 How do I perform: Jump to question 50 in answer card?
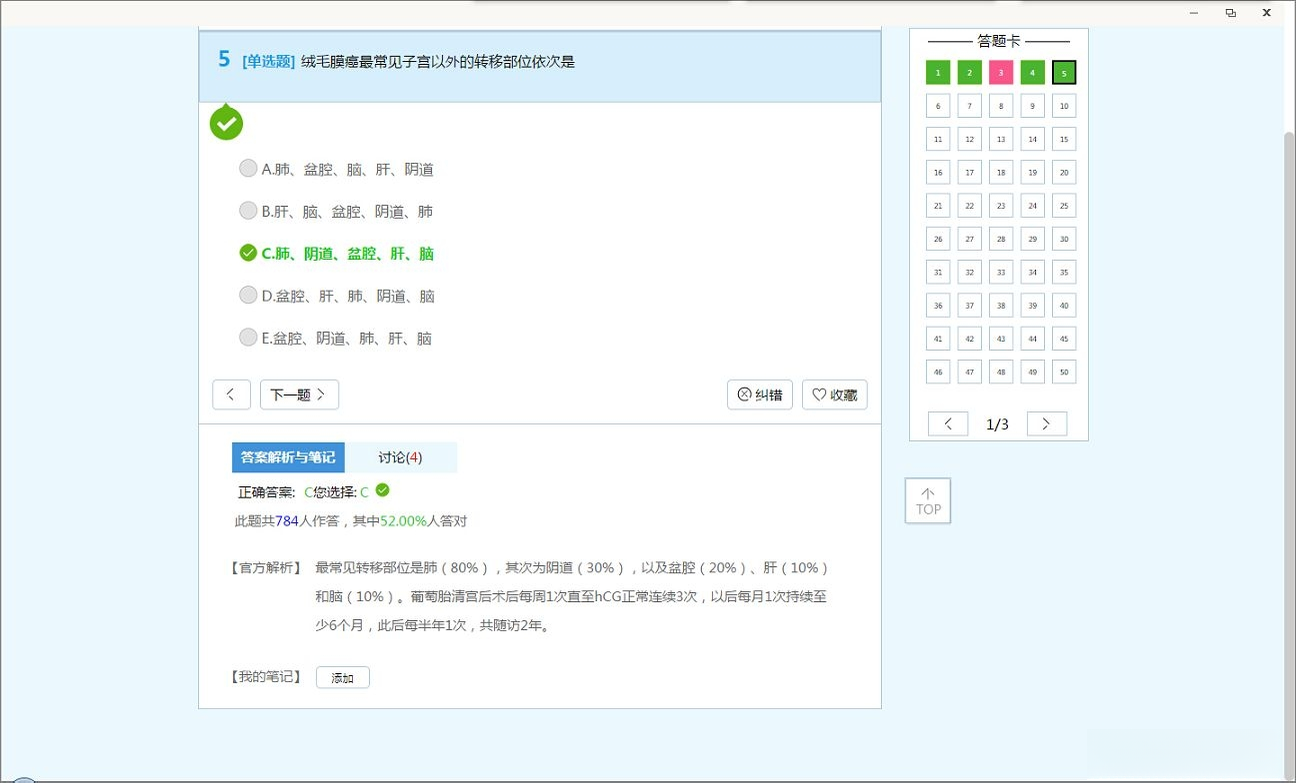click(1064, 372)
